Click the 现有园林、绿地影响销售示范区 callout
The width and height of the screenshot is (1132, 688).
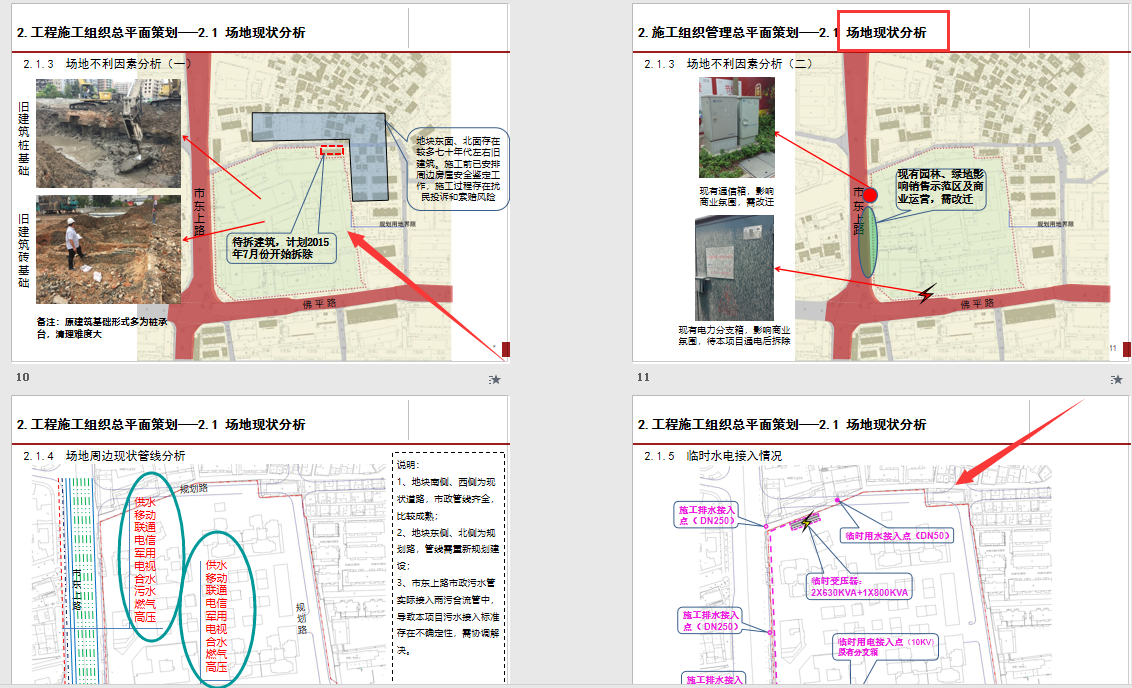941,187
